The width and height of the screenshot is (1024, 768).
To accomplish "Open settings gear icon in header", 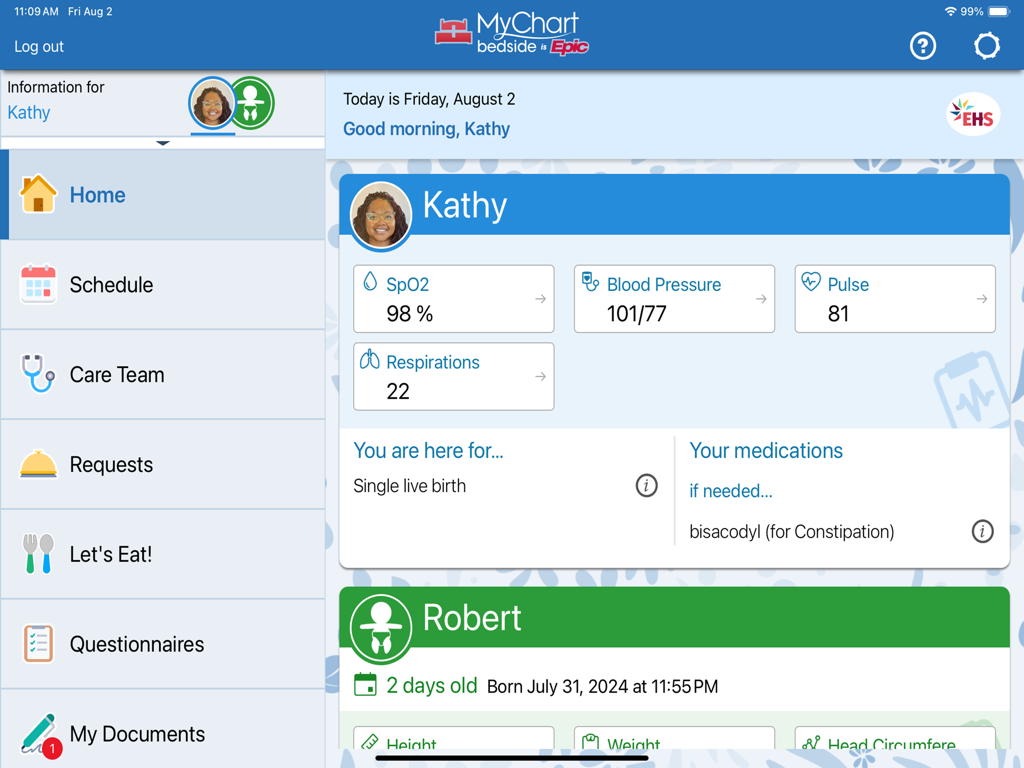I will click(986, 46).
